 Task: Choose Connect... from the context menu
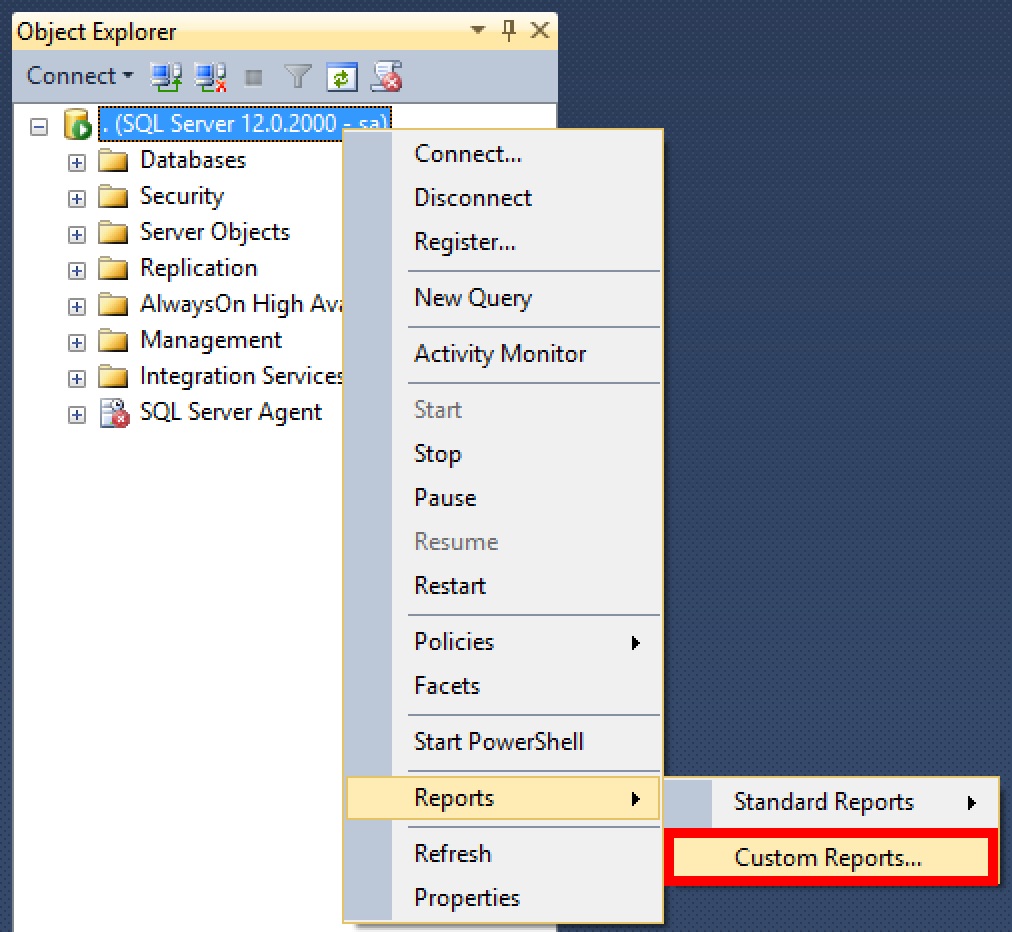[x=503, y=154]
